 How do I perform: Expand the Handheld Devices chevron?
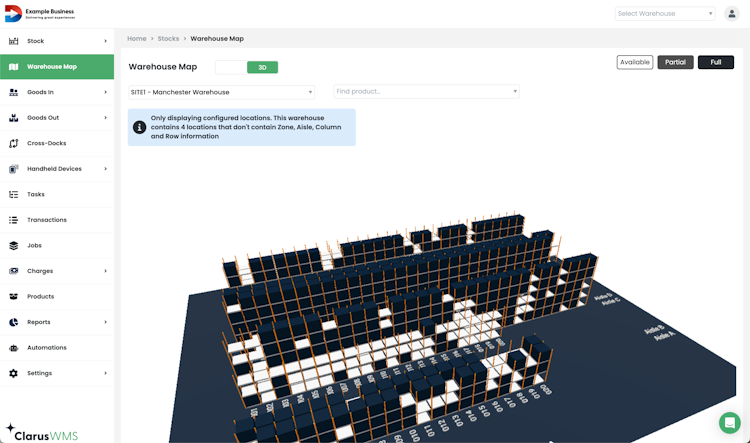[105, 169]
